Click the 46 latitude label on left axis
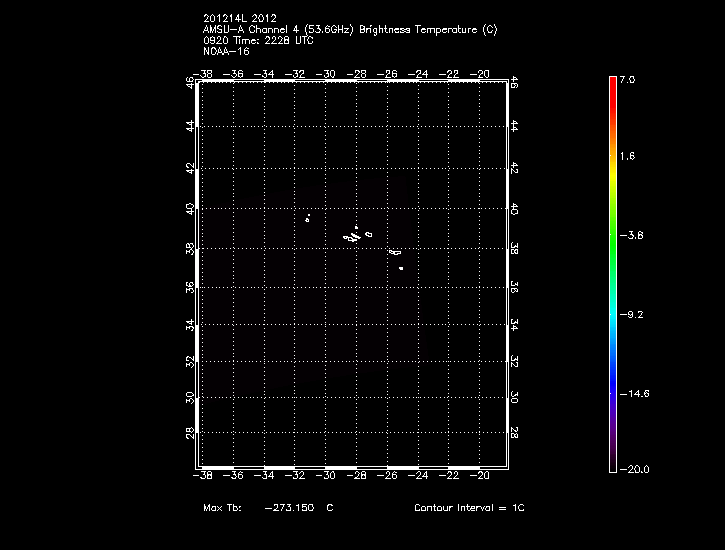725x550 pixels. [191, 84]
